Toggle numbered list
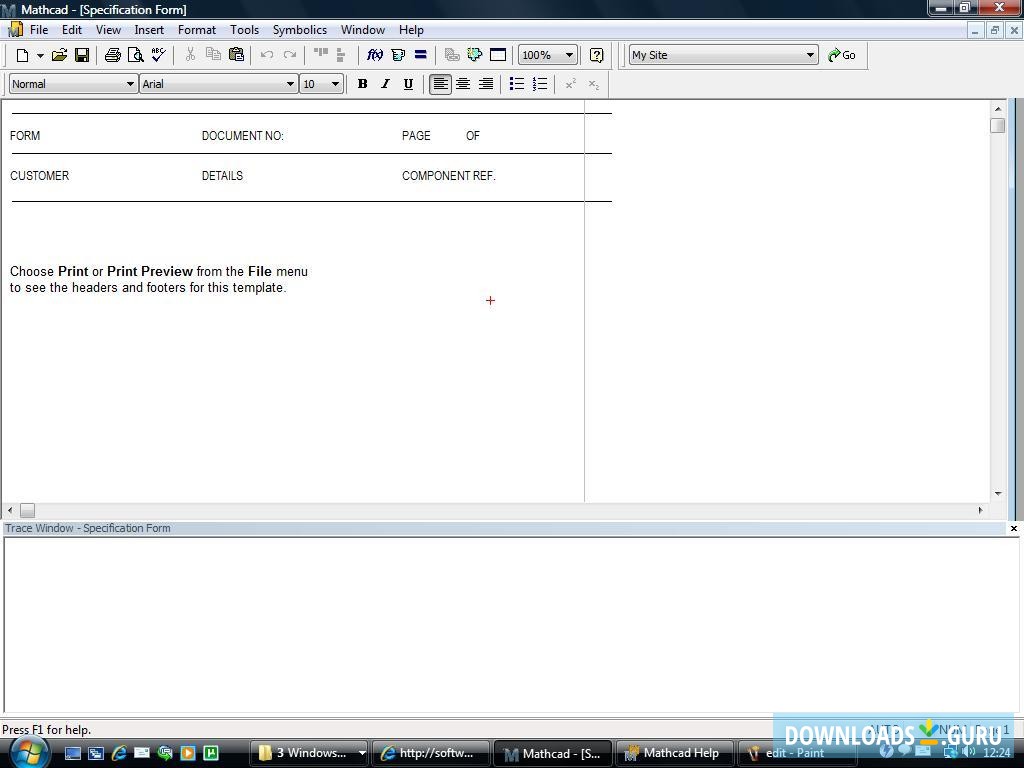 coord(539,84)
